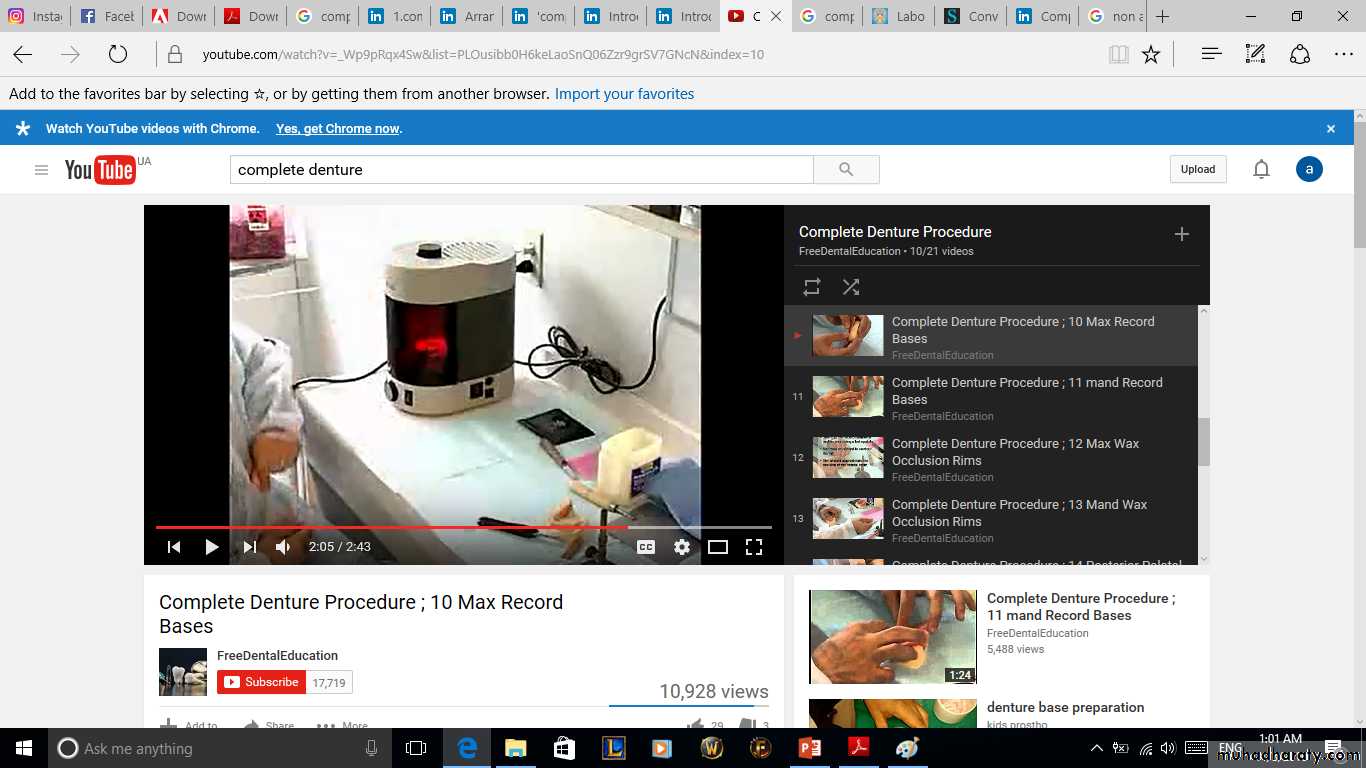This screenshot has width=1366, height=768.
Task: Save playlist with the plus icon
Action: tap(1181, 234)
